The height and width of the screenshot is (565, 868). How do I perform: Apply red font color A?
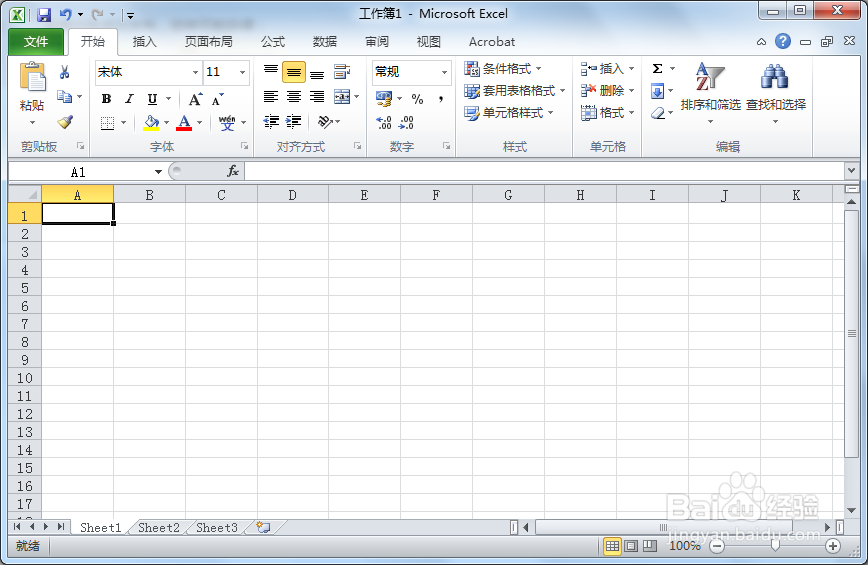(184, 122)
